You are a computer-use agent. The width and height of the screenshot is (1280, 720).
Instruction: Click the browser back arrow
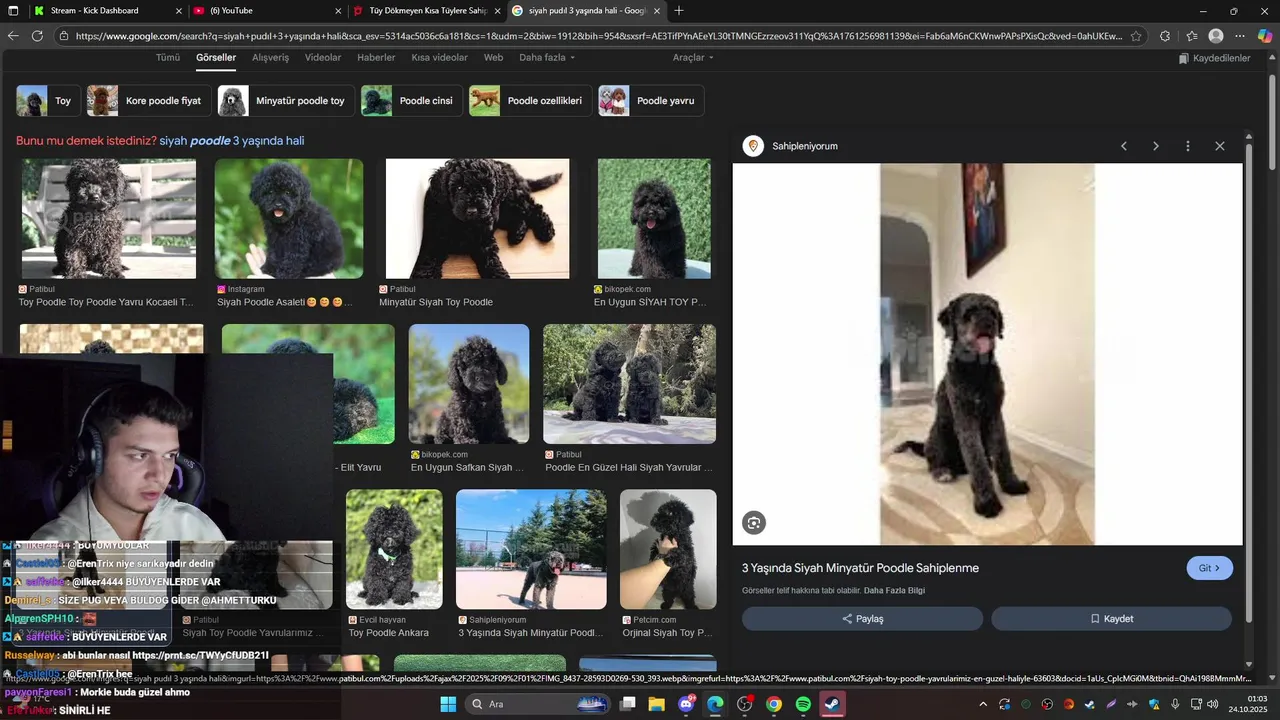[x=13, y=36]
